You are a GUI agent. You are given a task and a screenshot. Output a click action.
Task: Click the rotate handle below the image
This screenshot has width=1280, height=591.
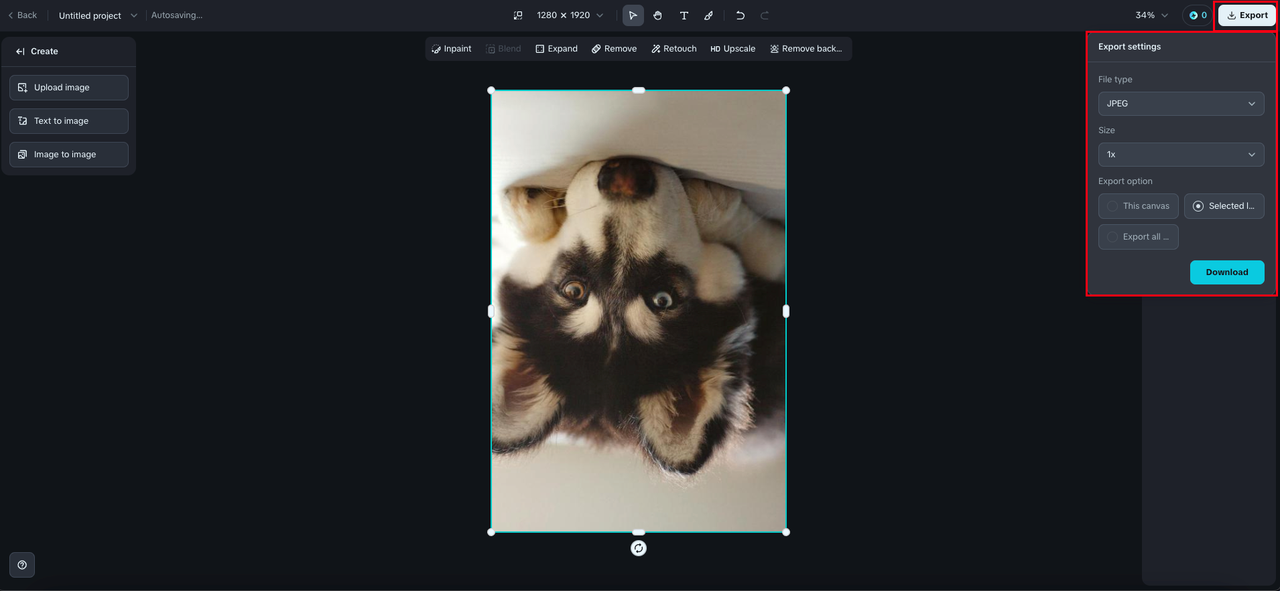(x=639, y=548)
